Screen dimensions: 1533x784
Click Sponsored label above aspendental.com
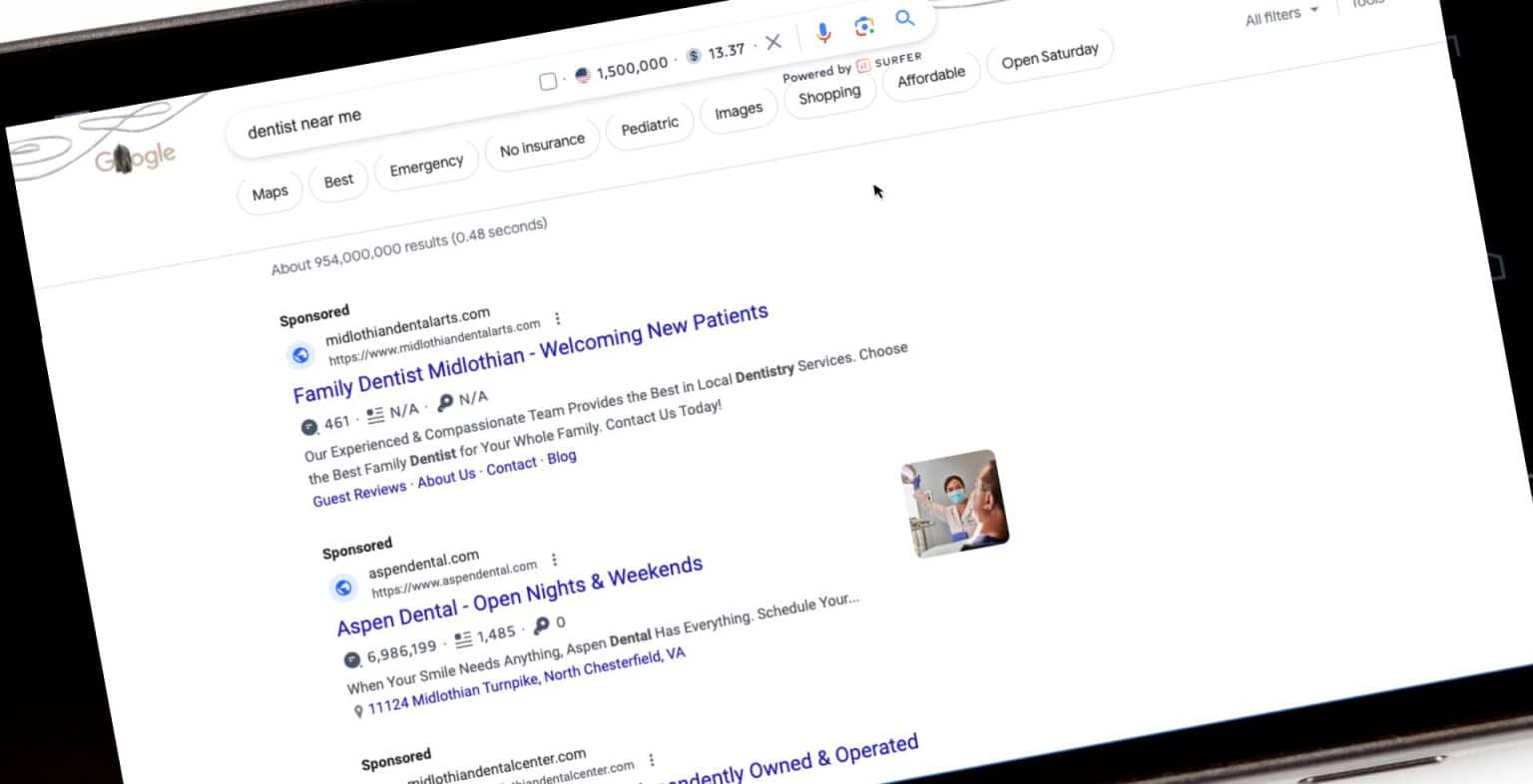point(356,548)
